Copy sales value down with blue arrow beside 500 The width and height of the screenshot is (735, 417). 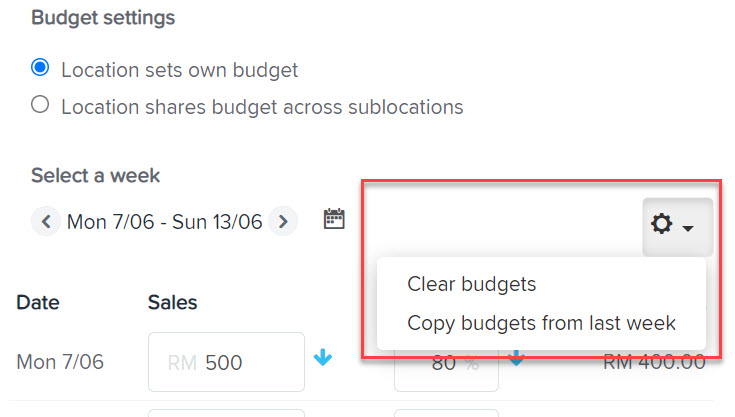tap(323, 357)
